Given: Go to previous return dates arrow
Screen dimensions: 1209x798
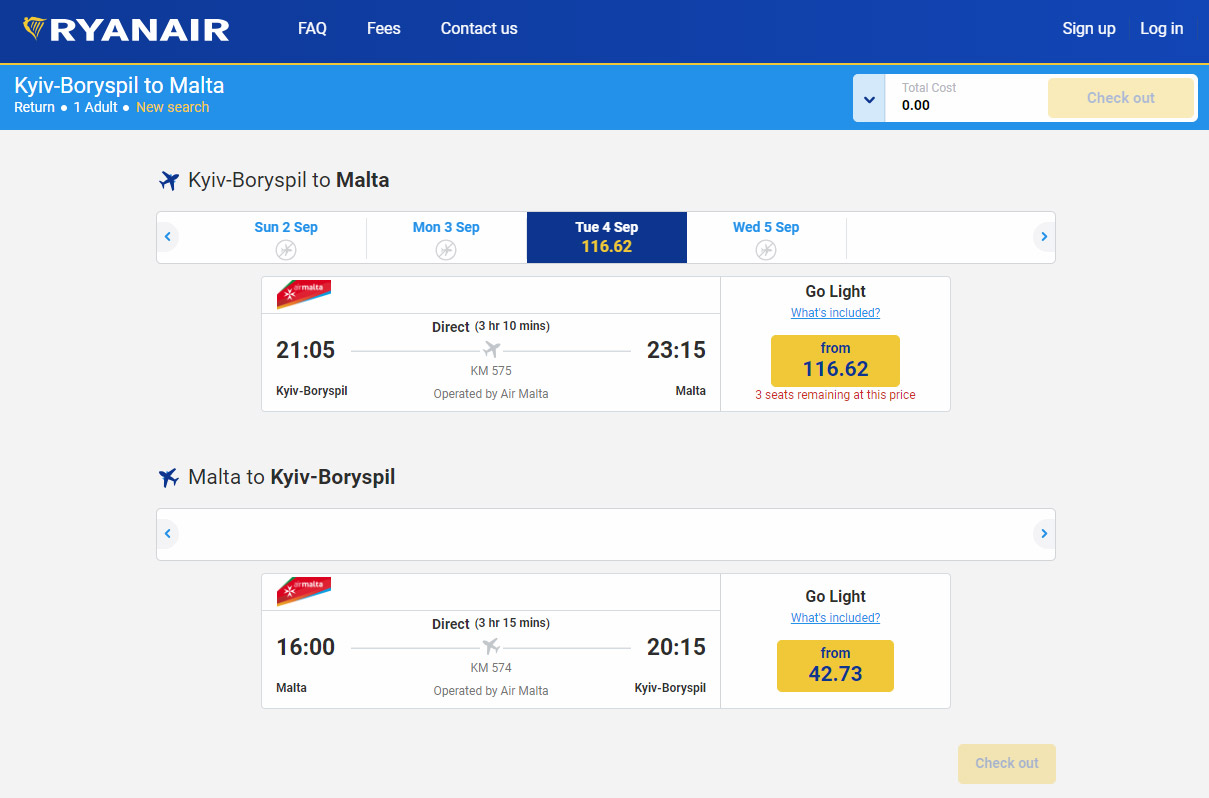Looking at the screenshot, I should [168, 534].
